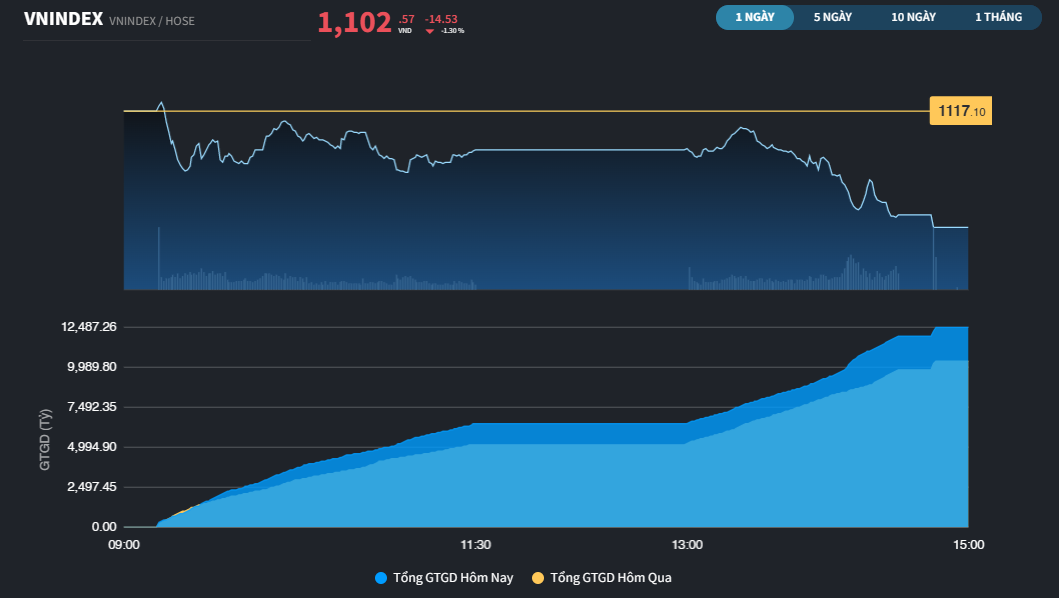Click the -1.30 % percentage indicator
This screenshot has height=598, width=1059.
click(451, 31)
